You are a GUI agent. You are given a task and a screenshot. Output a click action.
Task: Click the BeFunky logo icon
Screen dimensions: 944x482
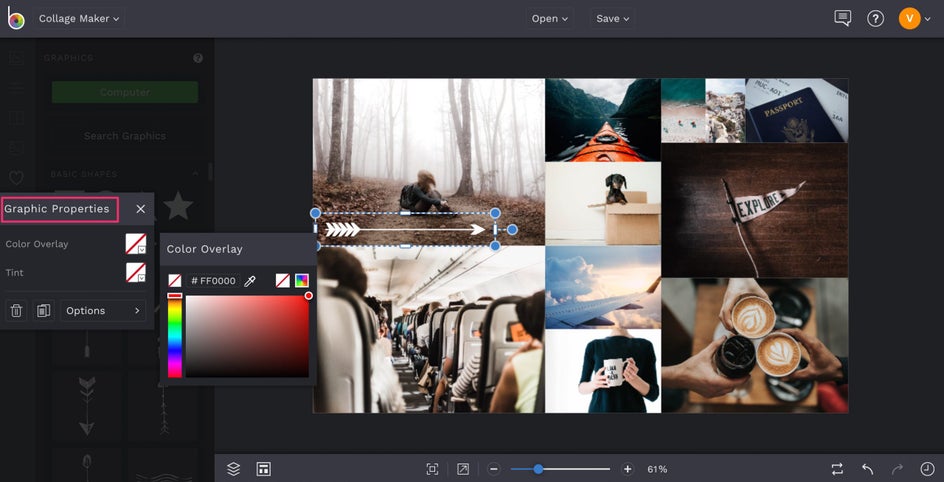click(x=16, y=19)
